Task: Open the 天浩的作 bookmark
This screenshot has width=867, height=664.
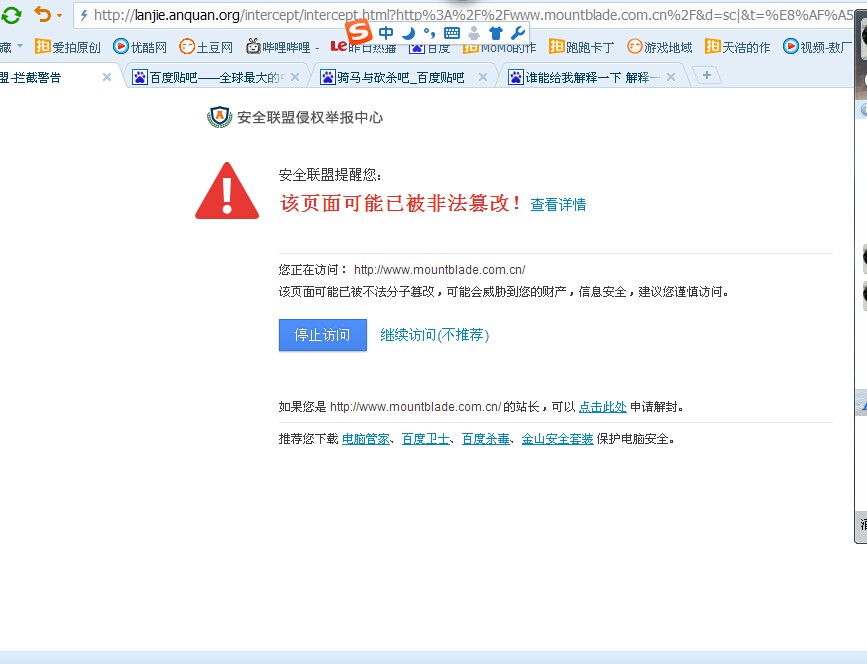Action: (738, 47)
